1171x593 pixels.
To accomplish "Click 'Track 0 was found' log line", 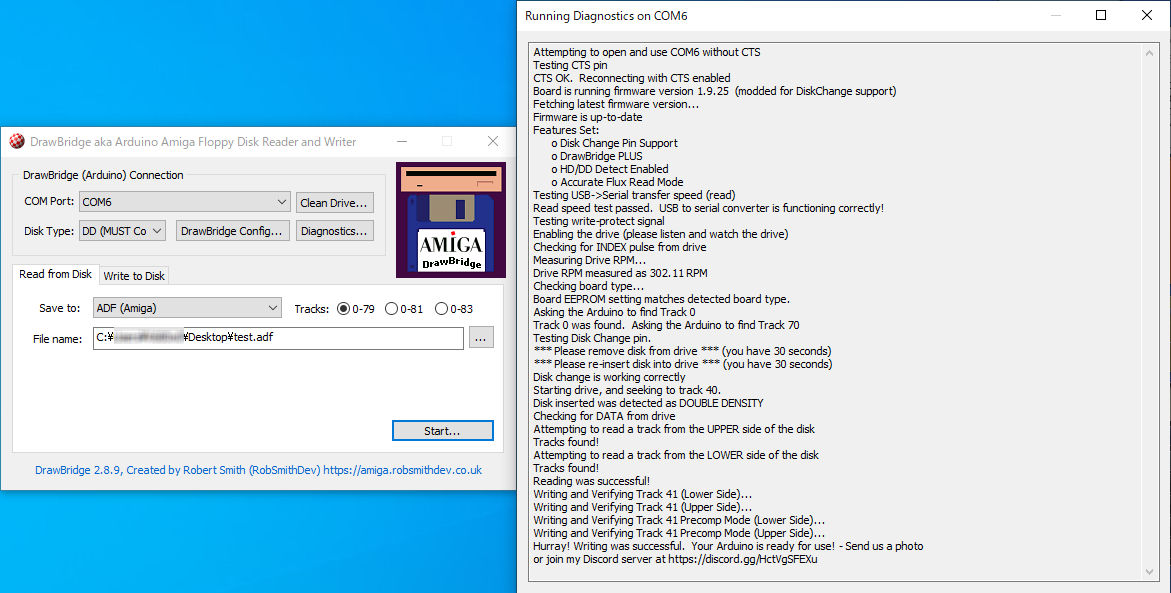I will 666,326.
